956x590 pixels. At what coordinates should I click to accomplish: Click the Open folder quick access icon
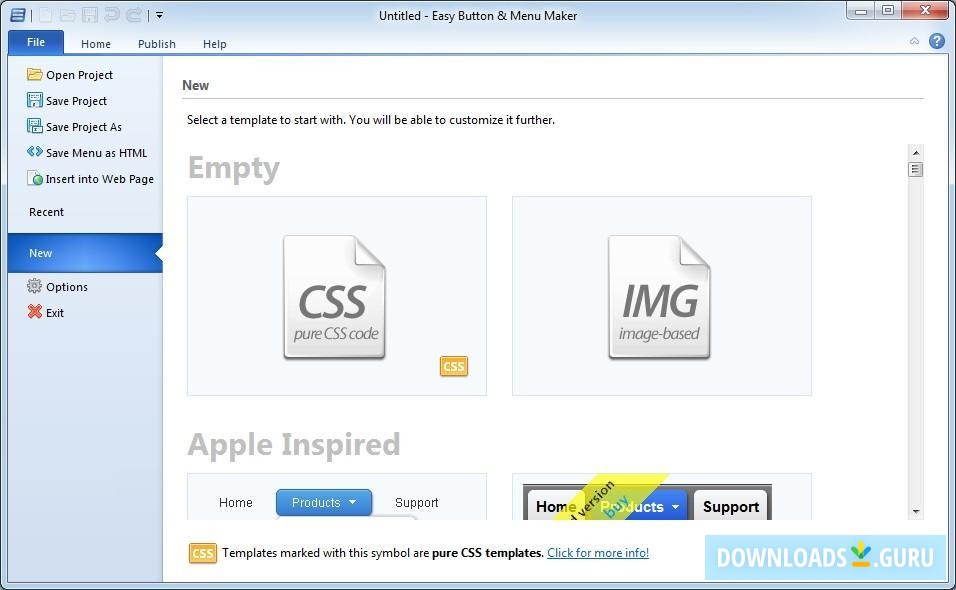click(68, 15)
